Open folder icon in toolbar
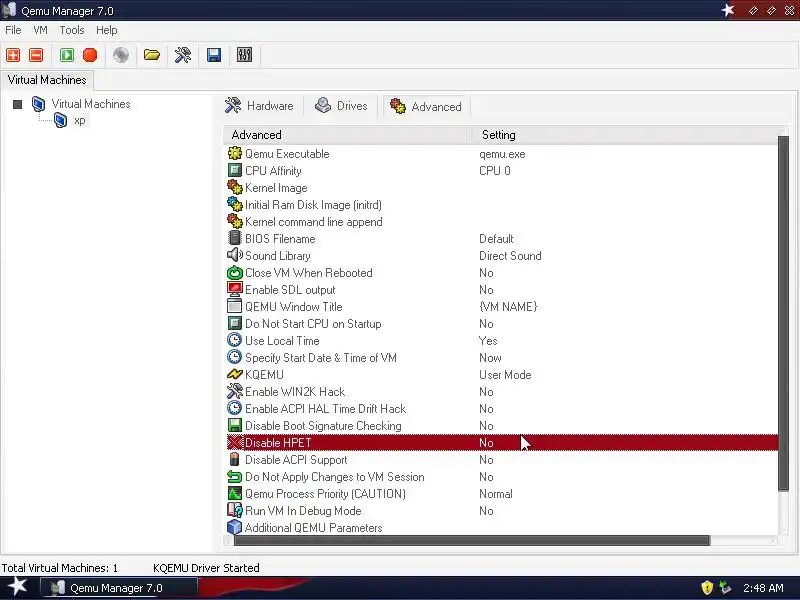800x600 pixels. click(x=152, y=55)
